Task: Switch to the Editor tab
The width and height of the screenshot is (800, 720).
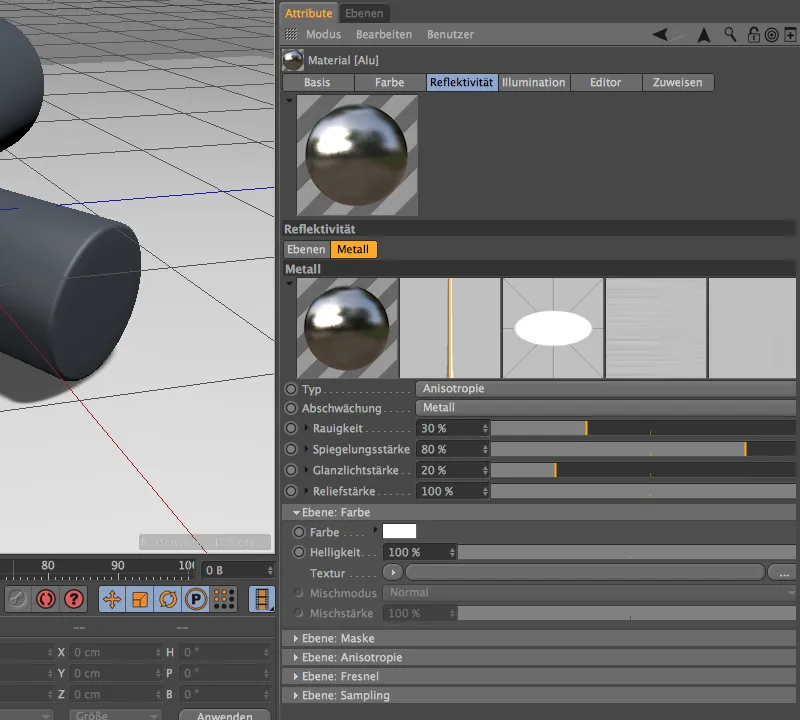Action: (606, 82)
